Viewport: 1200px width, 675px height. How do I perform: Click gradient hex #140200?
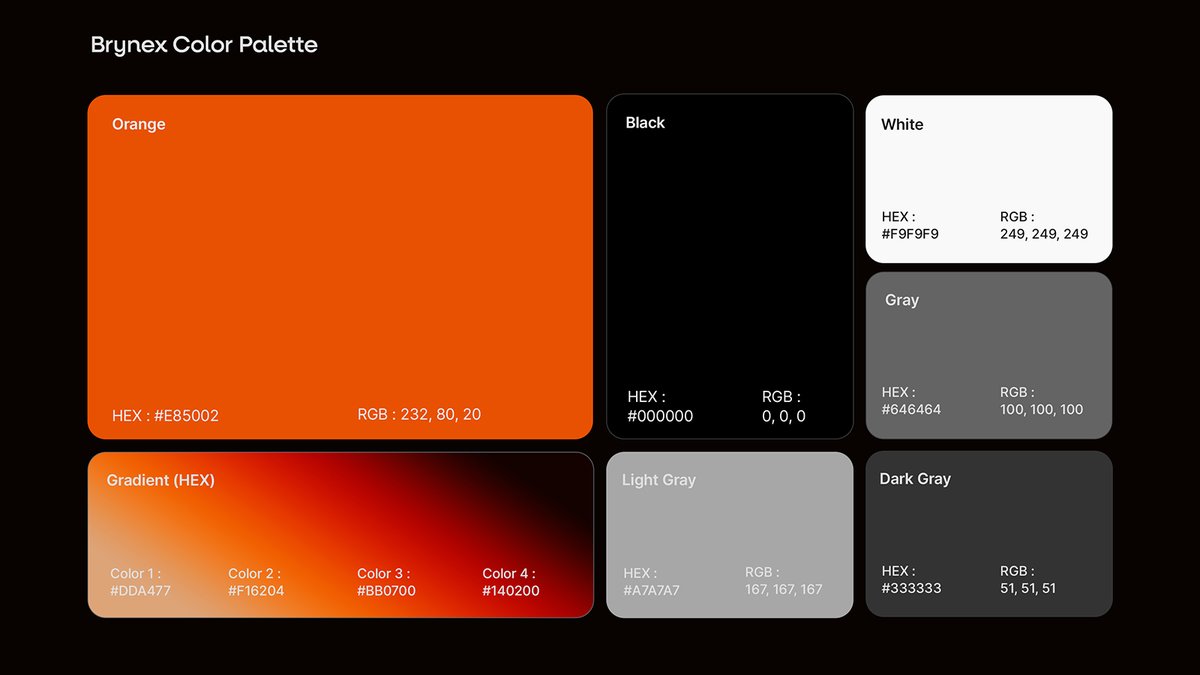(511, 591)
